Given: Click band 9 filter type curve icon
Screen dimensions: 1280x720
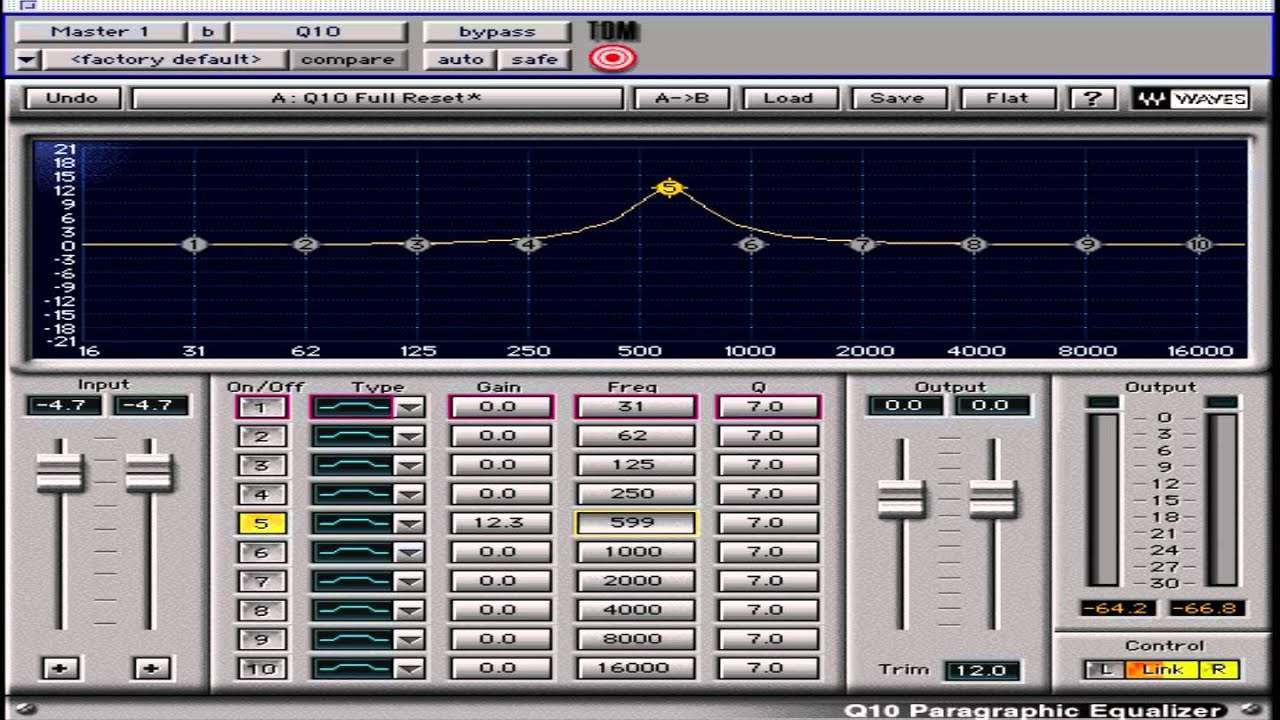Looking at the screenshot, I should pyautogui.click(x=353, y=639).
